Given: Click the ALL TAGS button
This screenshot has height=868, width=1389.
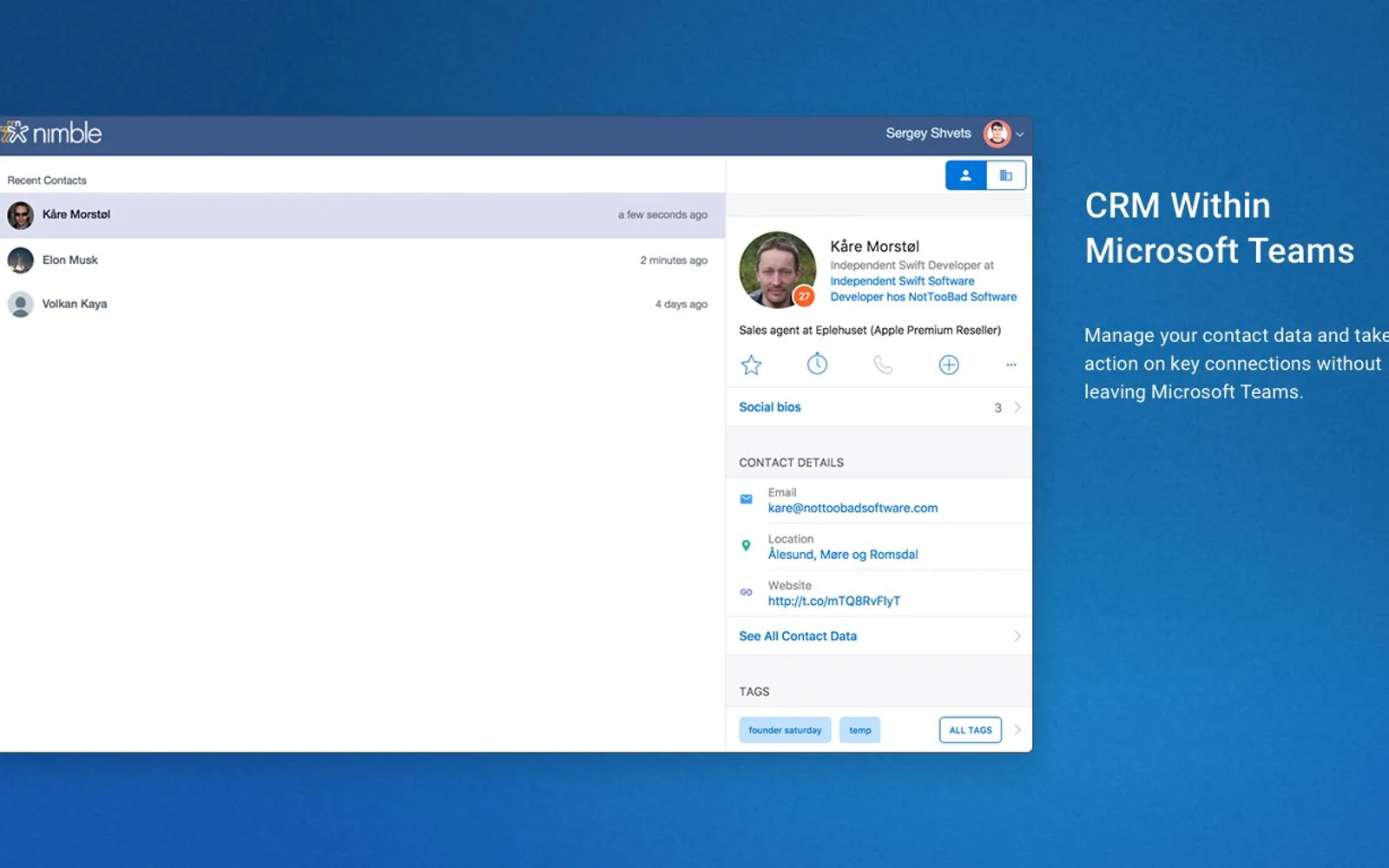Looking at the screenshot, I should [971, 730].
